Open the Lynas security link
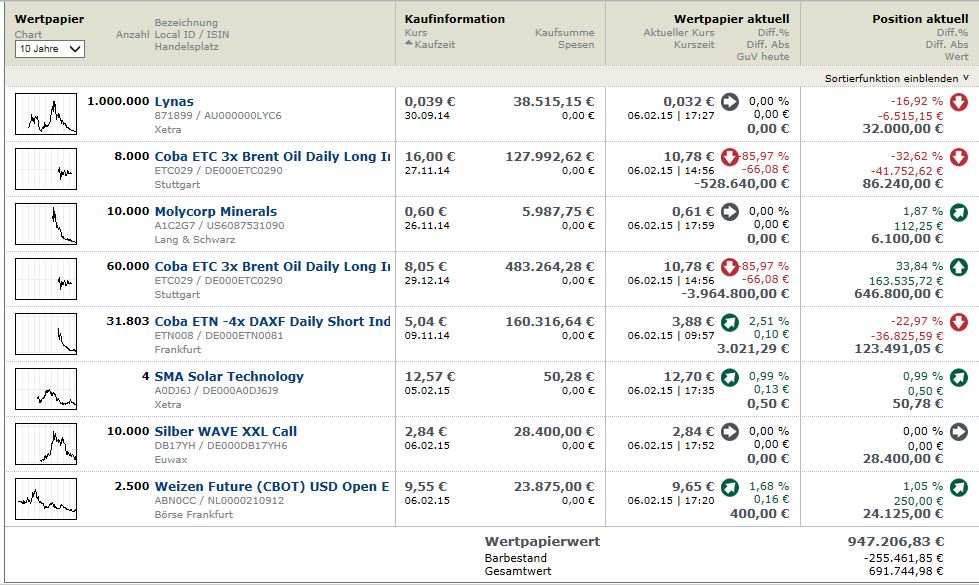Viewport: 979px width, 585px height. point(174,101)
